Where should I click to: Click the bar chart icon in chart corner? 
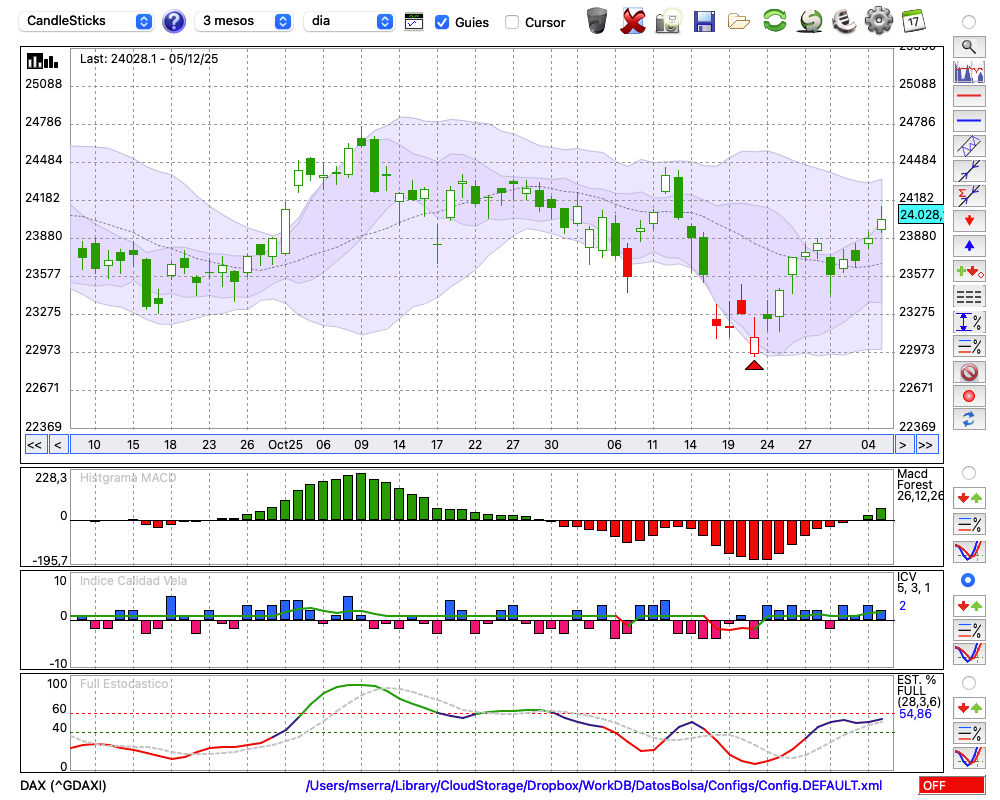click(x=42, y=61)
